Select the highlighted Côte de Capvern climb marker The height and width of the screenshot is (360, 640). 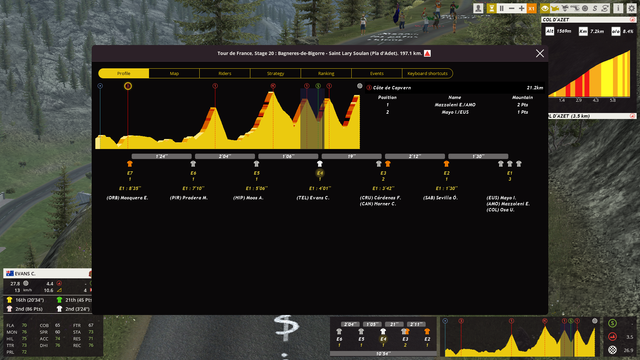pos(128,86)
